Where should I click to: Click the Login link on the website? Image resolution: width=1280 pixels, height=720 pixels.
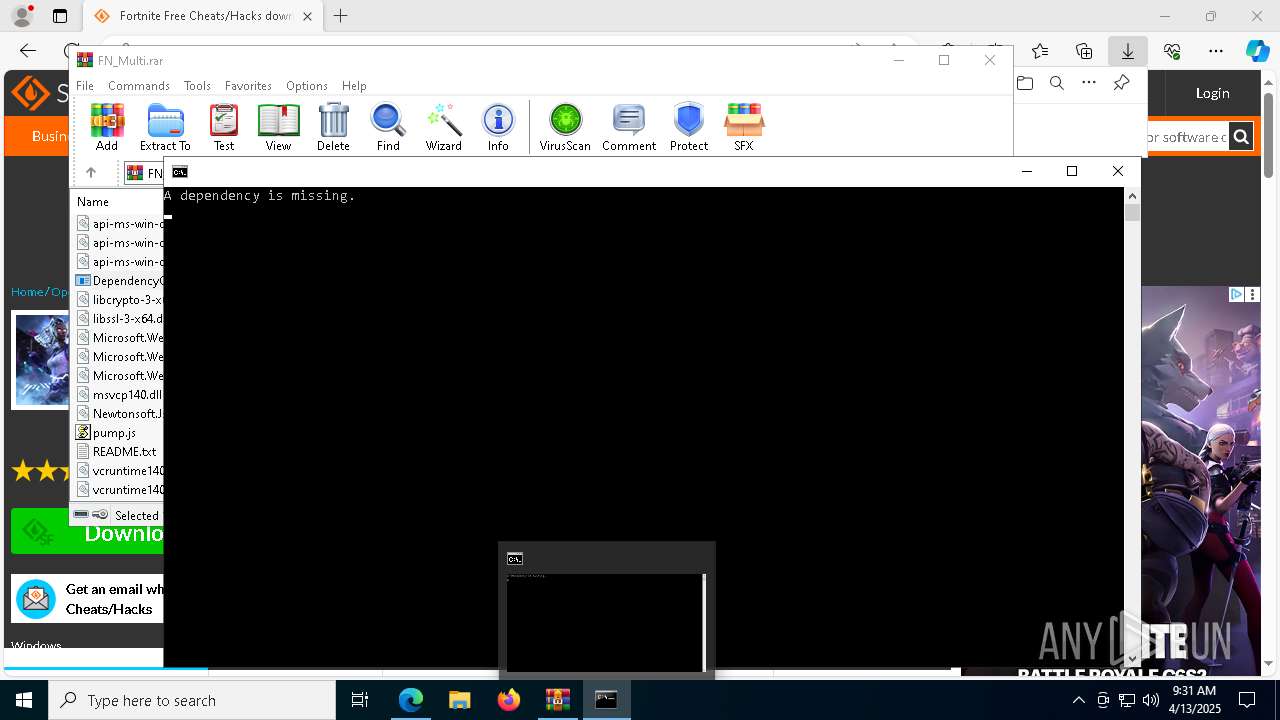click(x=1212, y=93)
